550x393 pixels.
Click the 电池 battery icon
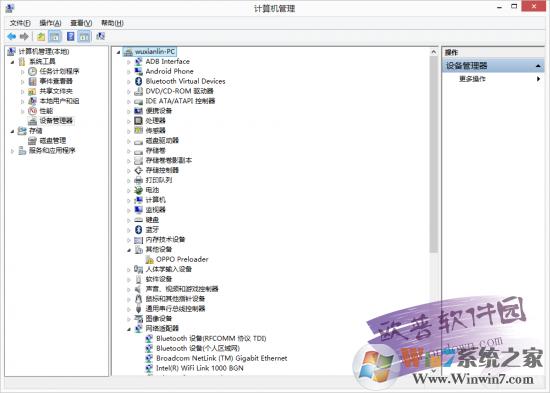coord(139,190)
